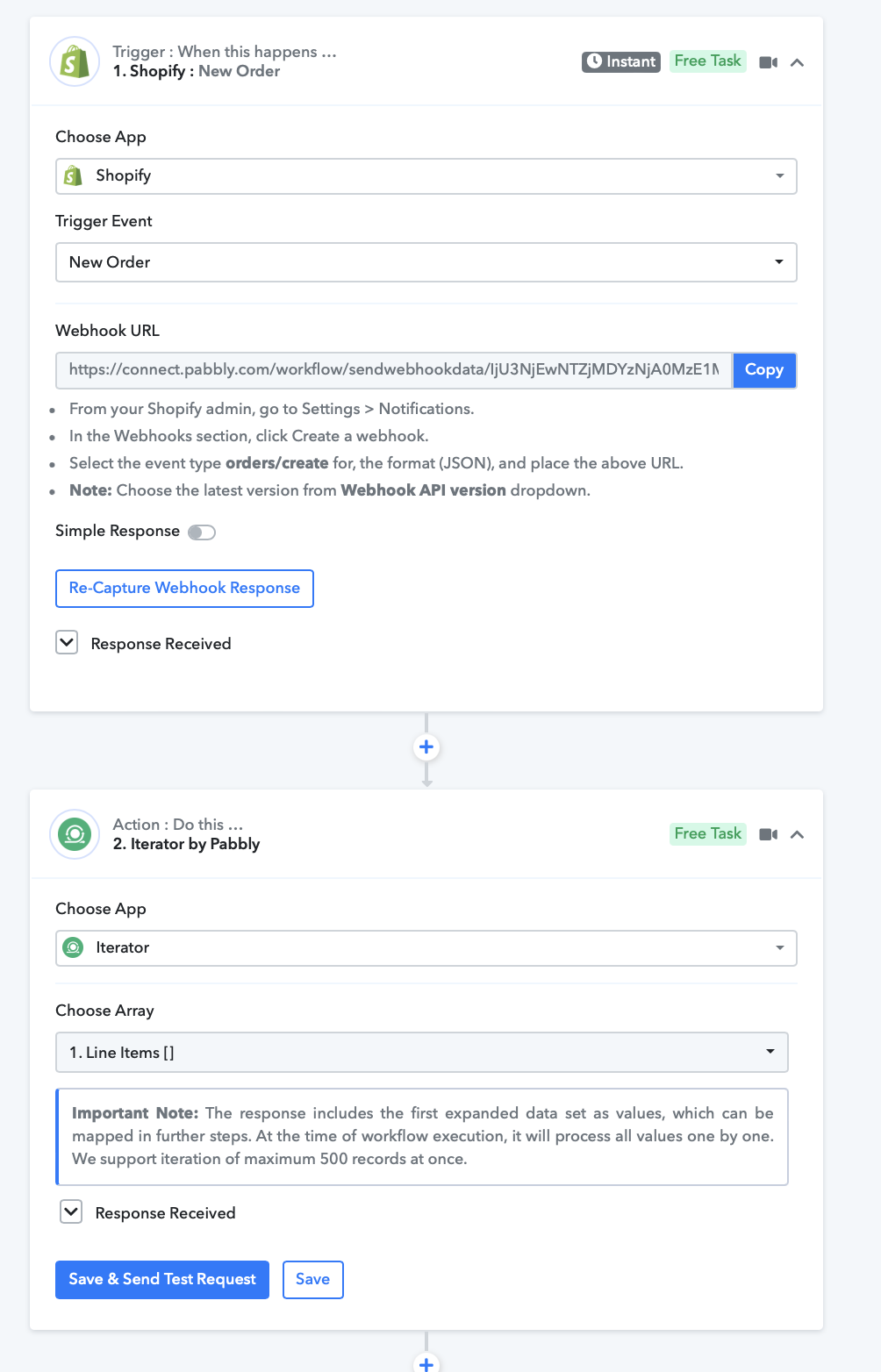Image resolution: width=881 pixels, height=1372 pixels.
Task: Open the Line Items array dropdown
Action: [422, 1052]
